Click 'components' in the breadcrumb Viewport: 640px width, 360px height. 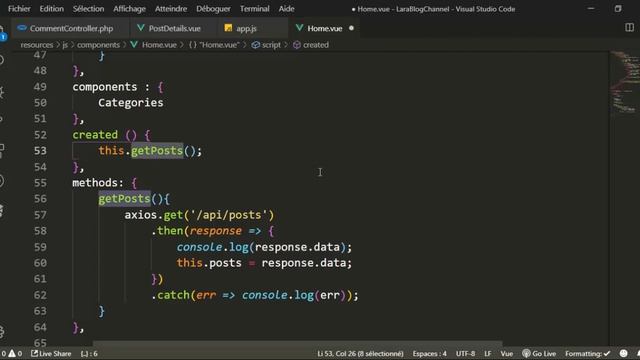tap(98, 45)
